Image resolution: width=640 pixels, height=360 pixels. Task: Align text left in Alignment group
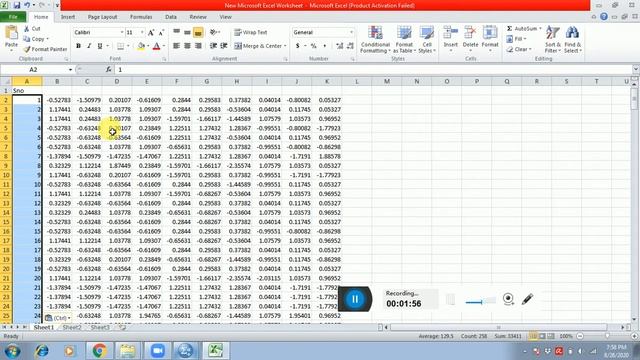click(x=176, y=46)
